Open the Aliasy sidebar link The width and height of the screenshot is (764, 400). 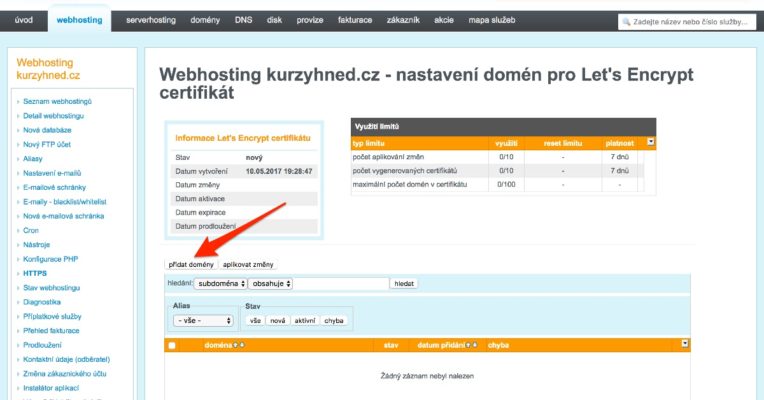click(33, 159)
